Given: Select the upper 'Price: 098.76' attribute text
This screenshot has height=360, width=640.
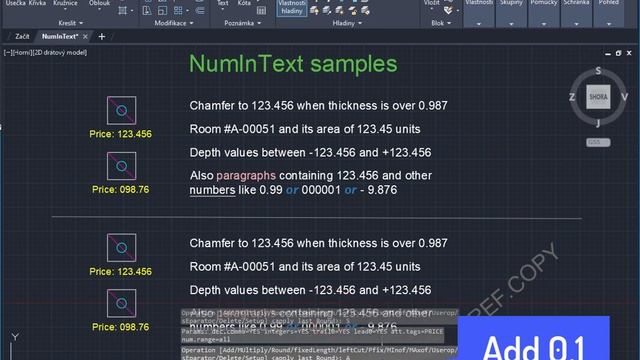Looking at the screenshot, I should [120, 189].
